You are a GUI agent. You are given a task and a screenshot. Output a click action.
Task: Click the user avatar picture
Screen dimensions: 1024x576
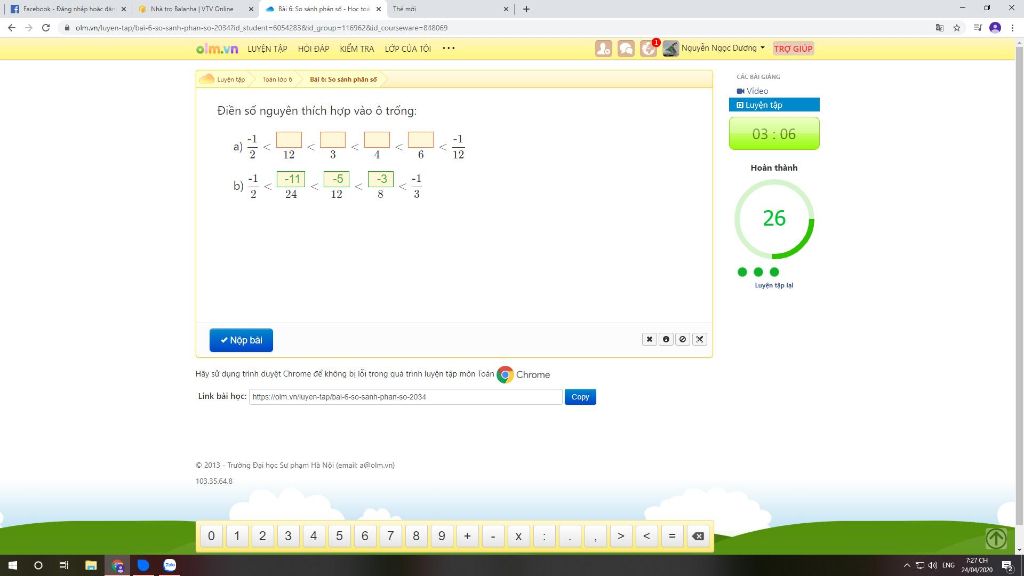pos(671,48)
